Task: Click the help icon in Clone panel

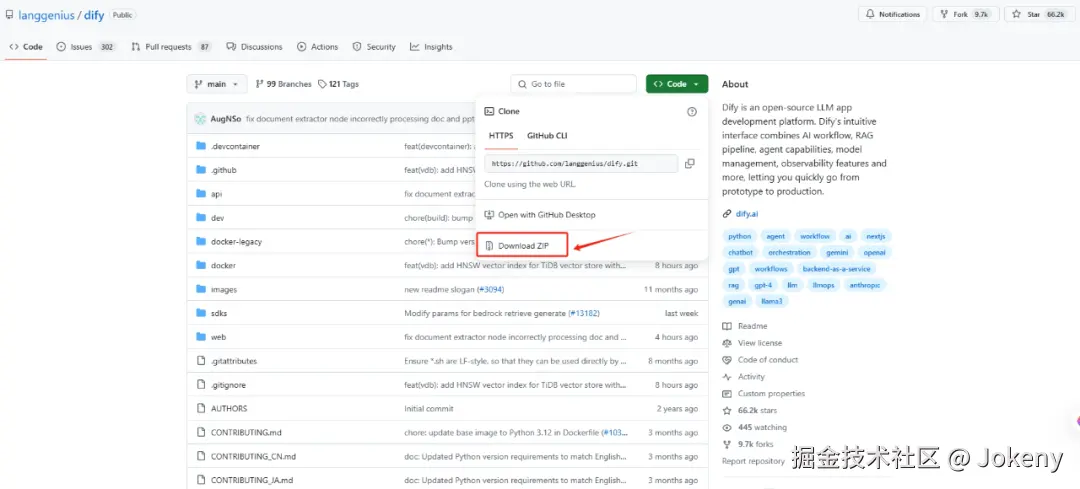Action: pyautogui.click(x=692, y=112)
